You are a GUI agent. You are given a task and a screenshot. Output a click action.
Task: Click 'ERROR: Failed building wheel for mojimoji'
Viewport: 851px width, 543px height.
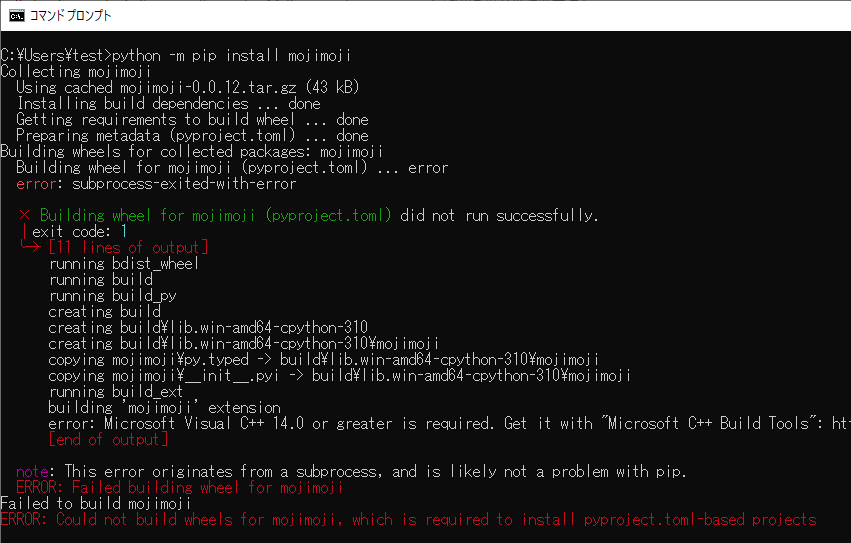[x=180, y=488]
